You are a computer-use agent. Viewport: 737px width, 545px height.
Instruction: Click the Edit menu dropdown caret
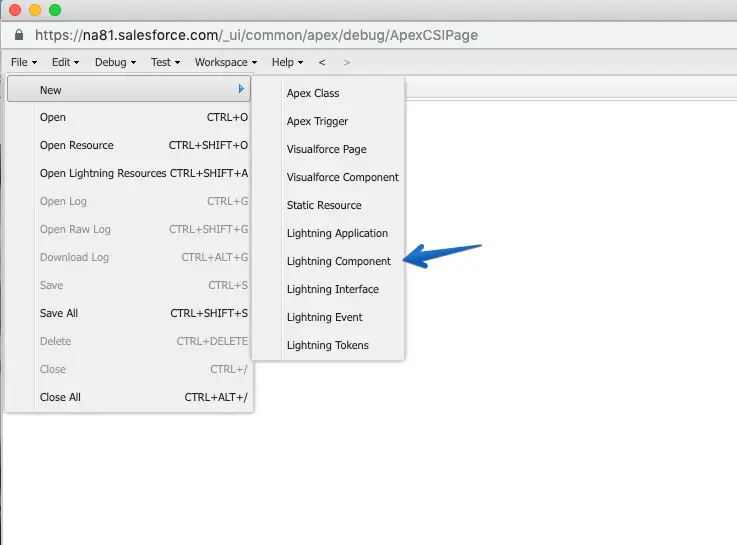(x=76, y=62)
